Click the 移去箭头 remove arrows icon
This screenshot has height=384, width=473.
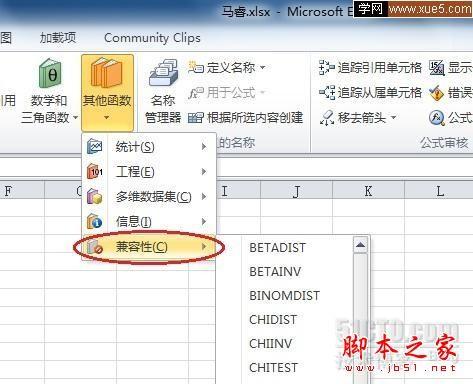pos(327,118)
